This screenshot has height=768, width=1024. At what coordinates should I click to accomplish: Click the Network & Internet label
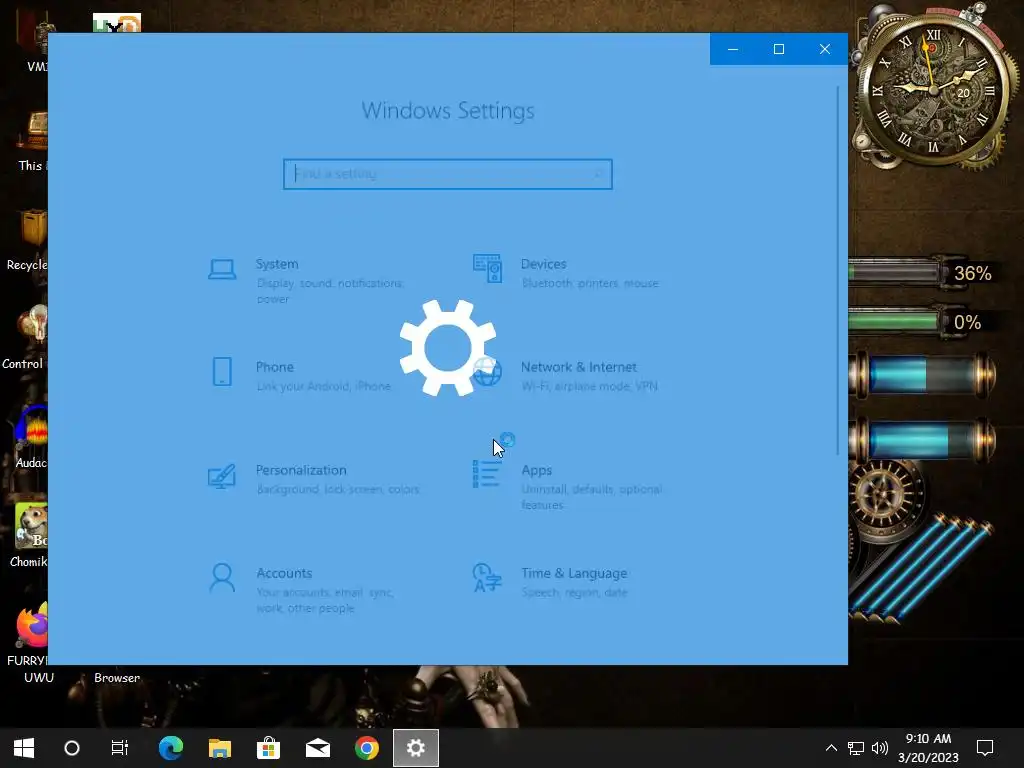(579, 367)
